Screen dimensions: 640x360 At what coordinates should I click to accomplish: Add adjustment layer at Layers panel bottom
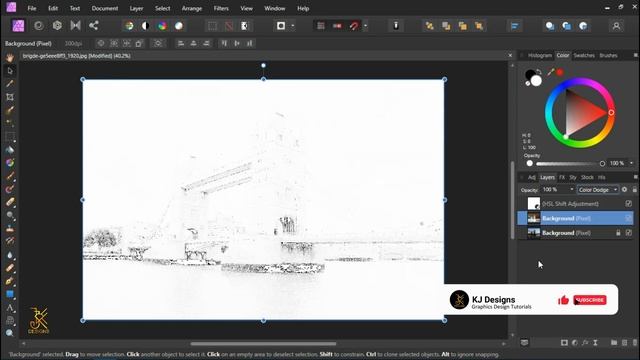(575, 343)
